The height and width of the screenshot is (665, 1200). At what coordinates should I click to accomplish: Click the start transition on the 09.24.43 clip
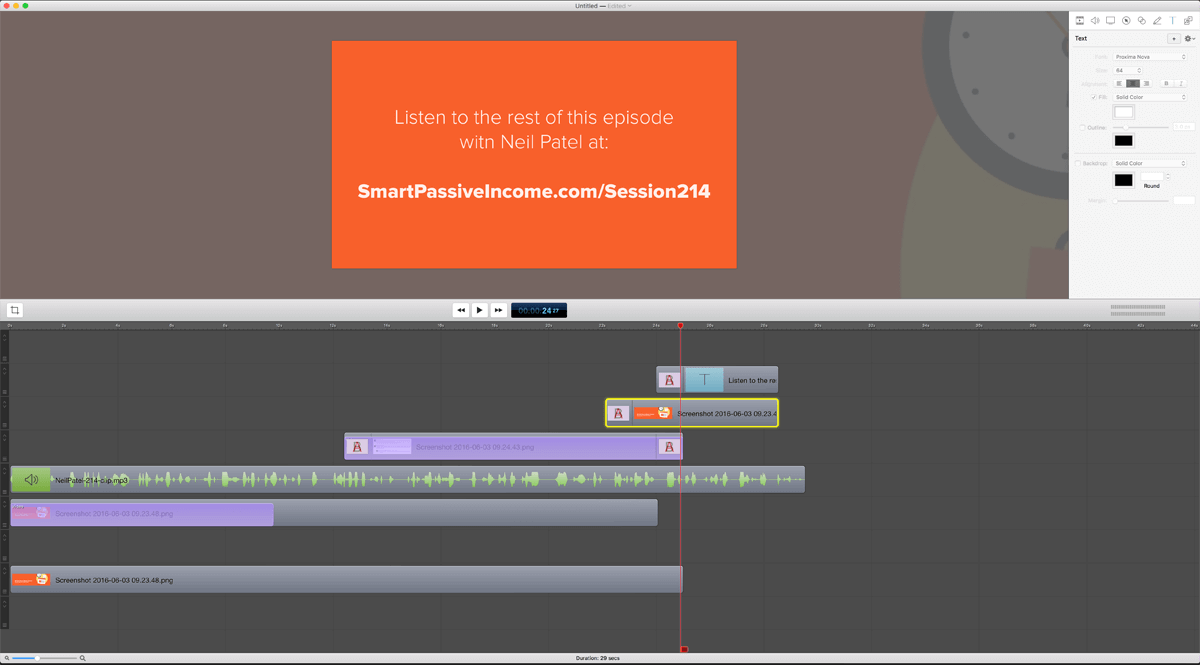click(x=357, y=447)
